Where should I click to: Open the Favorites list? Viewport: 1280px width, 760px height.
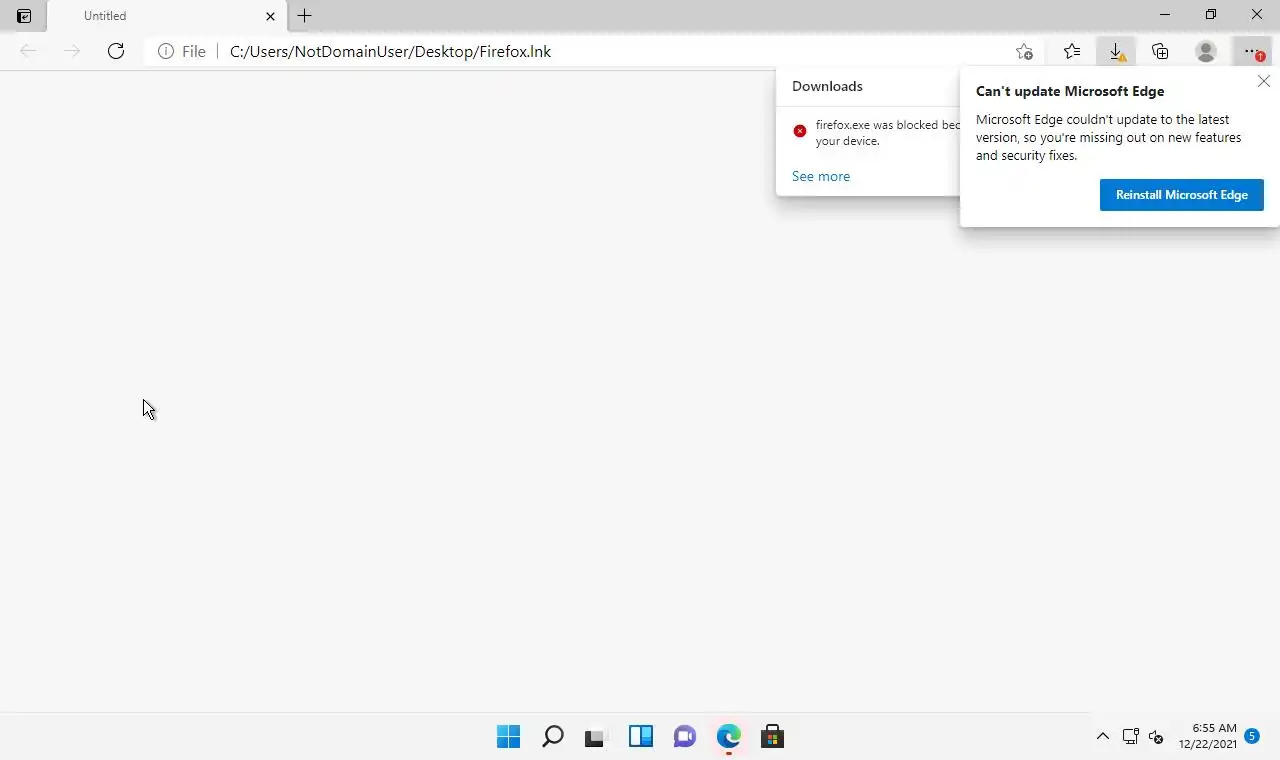[1072, 51]
